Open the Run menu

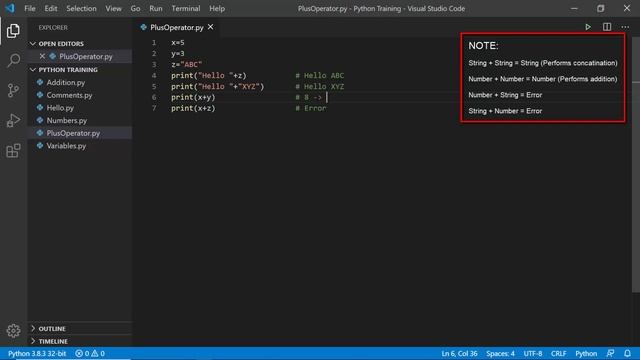pyautogui.click(x=156, y=8)
